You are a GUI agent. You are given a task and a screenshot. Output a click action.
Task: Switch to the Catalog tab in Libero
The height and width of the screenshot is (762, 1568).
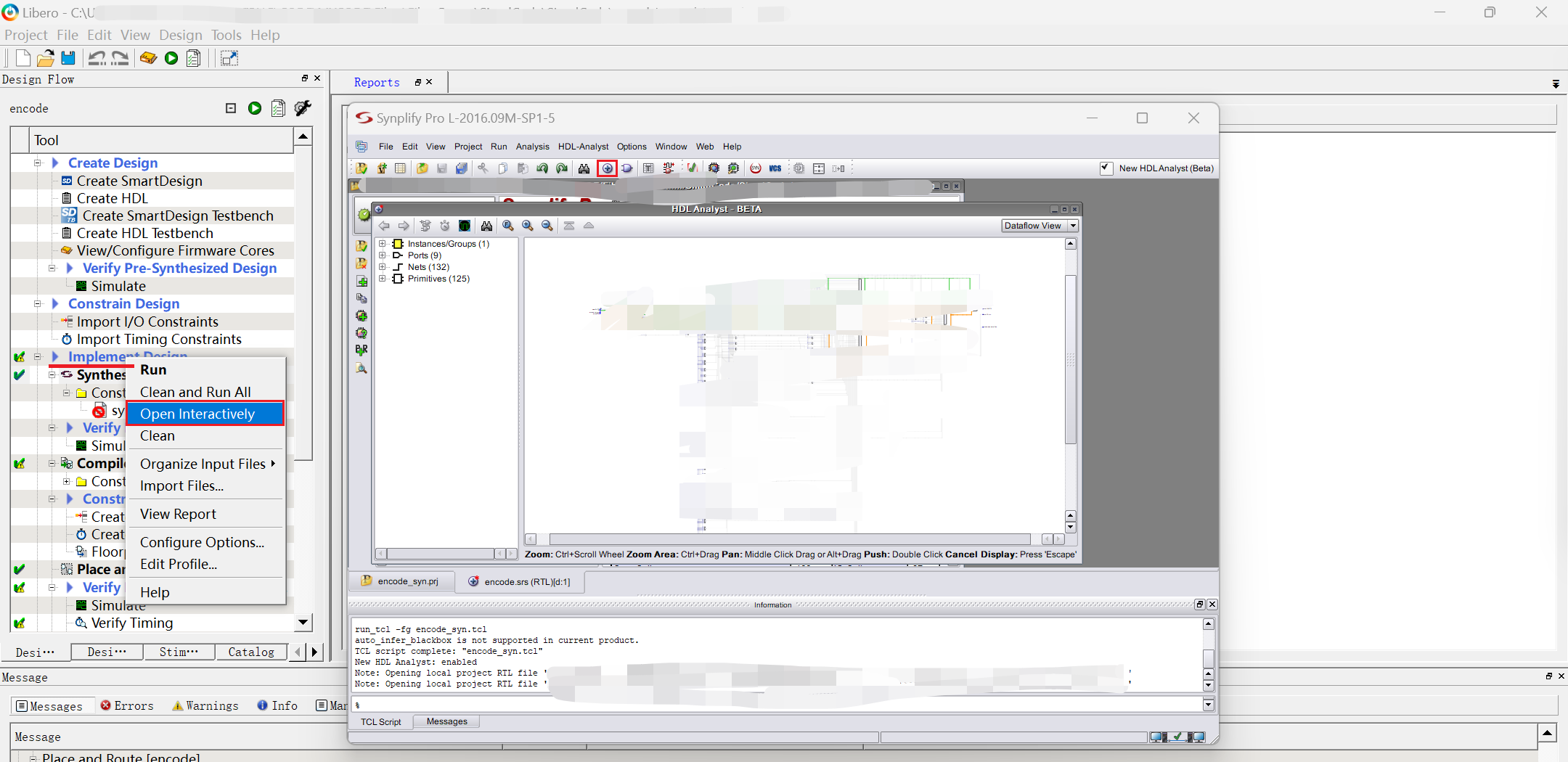point(251,652)
